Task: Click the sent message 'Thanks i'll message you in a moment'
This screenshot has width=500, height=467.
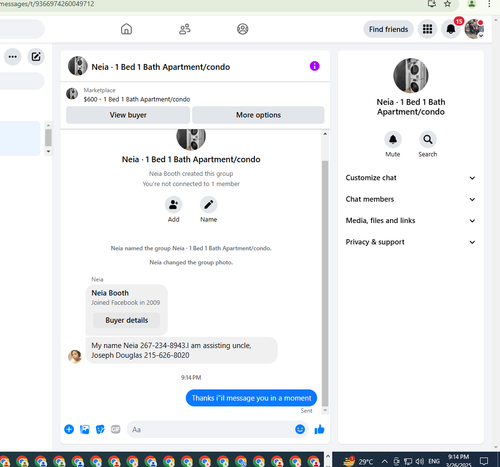Action: click(x=251, y=398)
